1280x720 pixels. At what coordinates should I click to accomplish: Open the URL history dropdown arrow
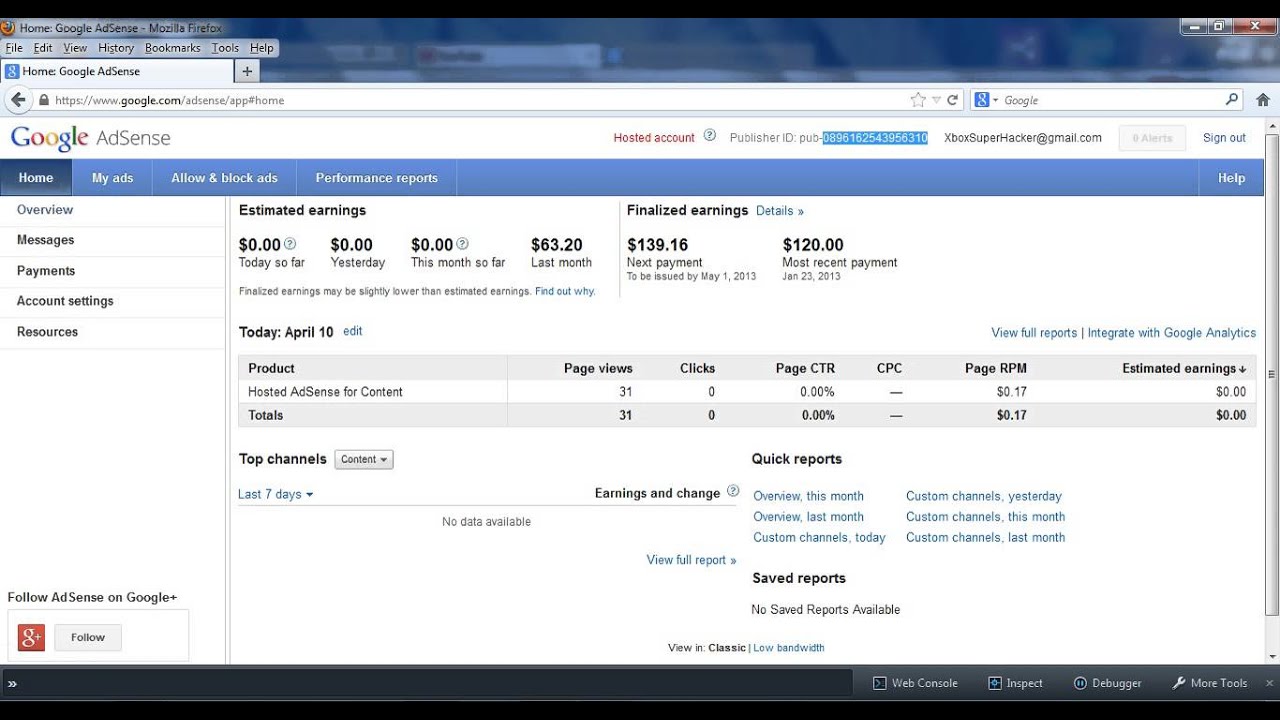(936, 100)
